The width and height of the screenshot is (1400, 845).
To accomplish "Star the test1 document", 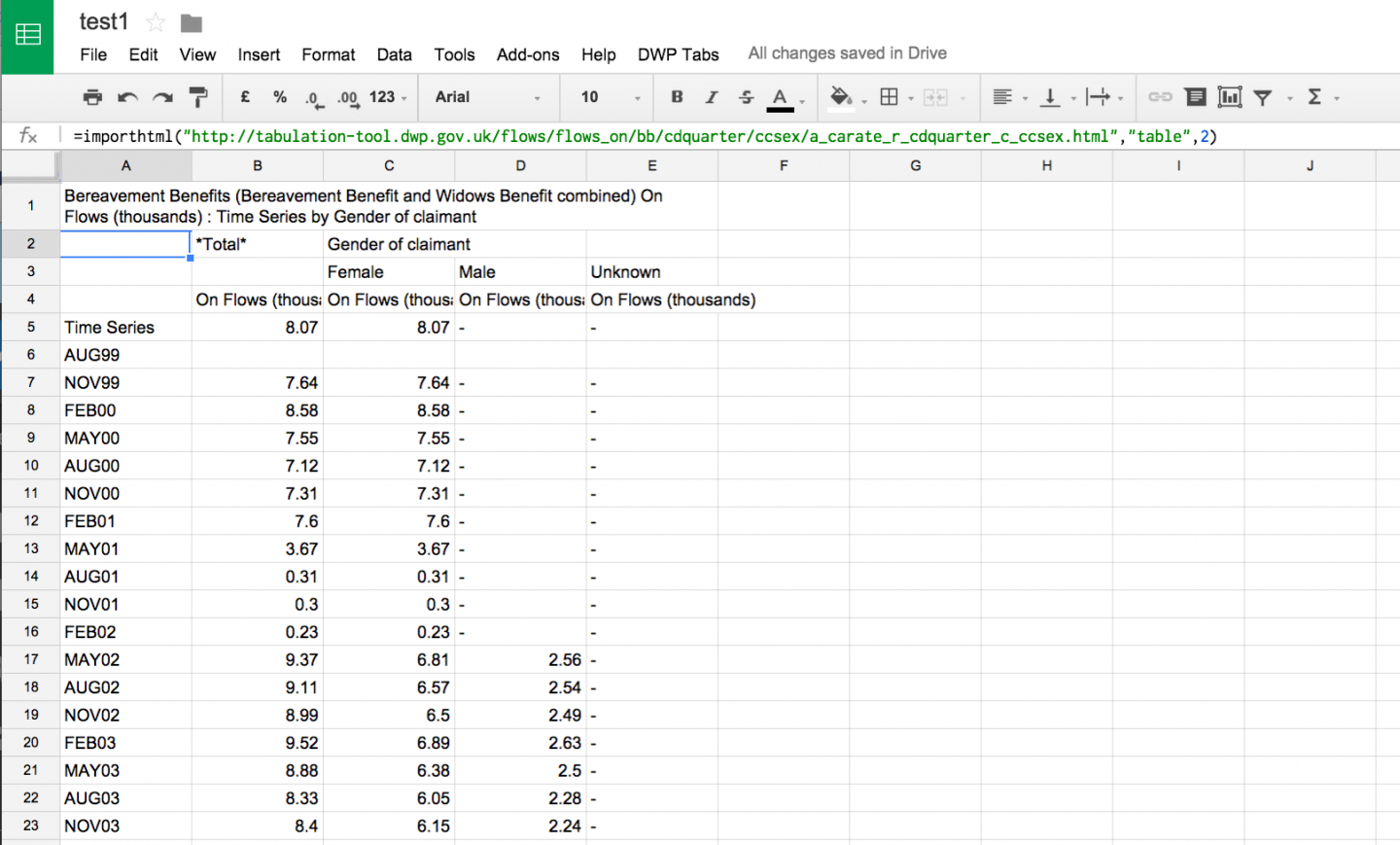I will [156, 22].
